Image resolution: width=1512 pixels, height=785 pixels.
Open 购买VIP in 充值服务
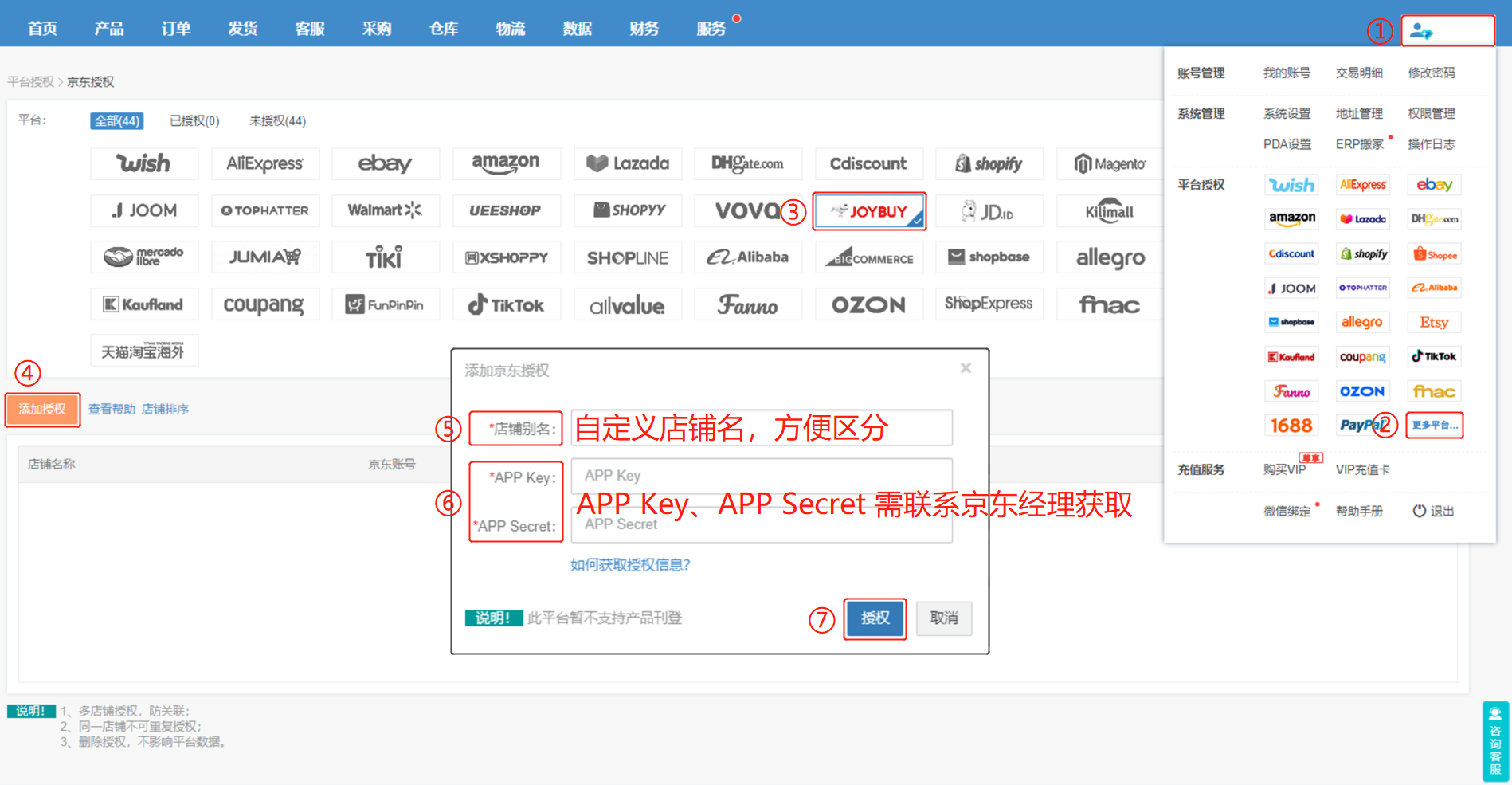point(1285,470)
